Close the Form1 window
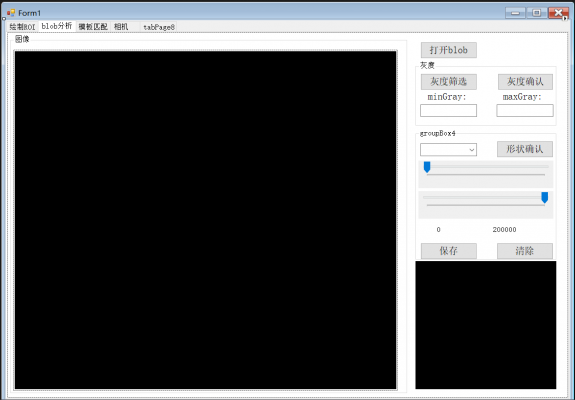575x400 pixels. coord(558,13)
